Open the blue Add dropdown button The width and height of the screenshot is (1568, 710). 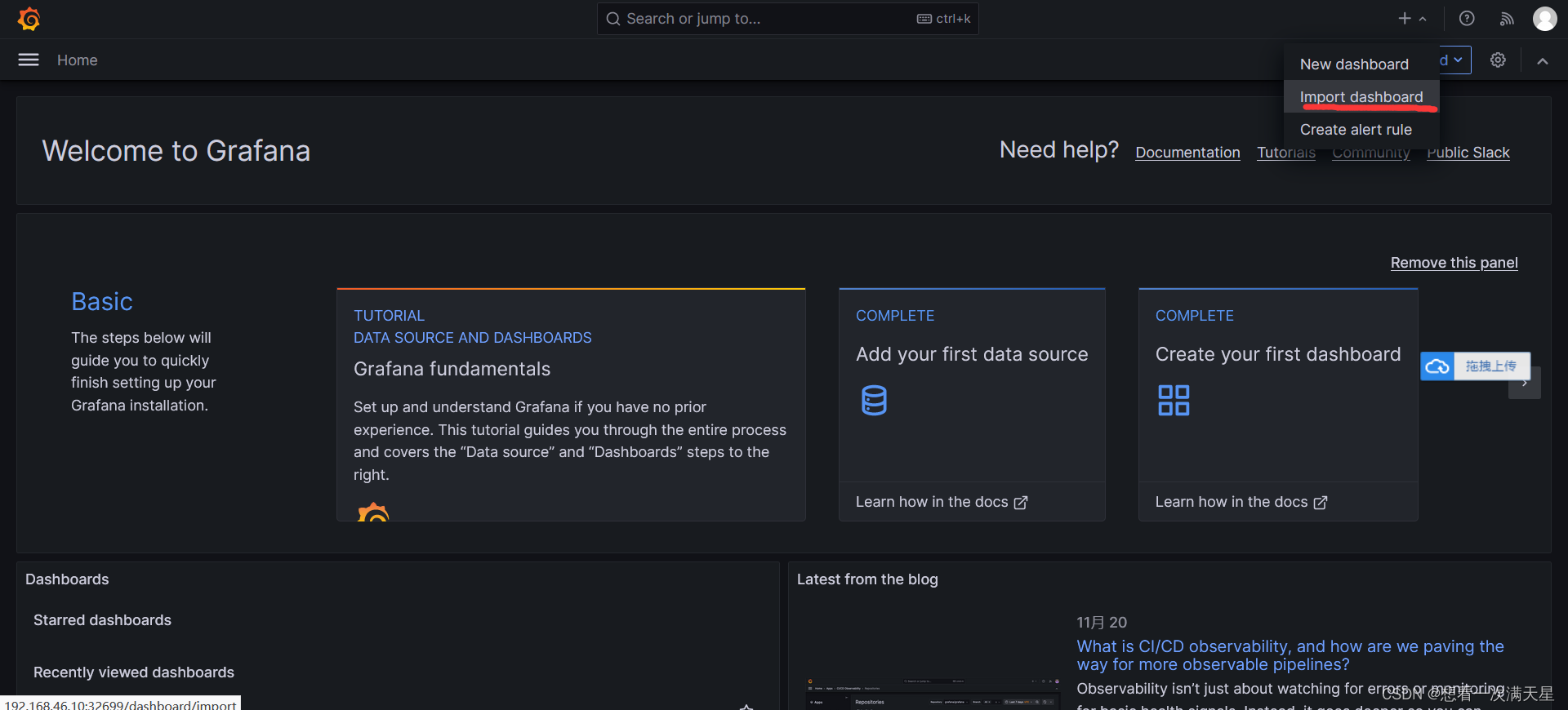coord(1454,60)
